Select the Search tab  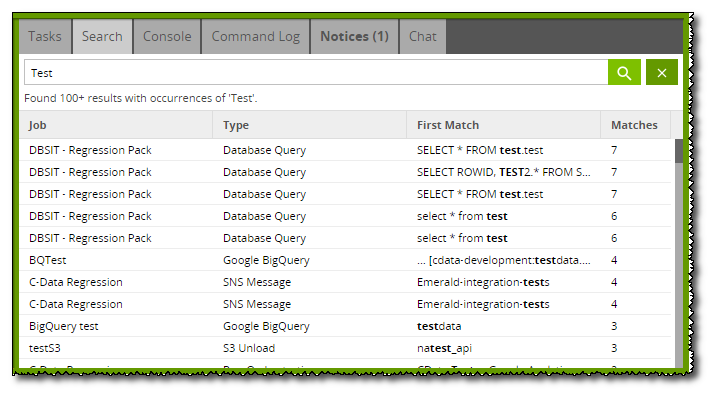(x=102, y=36)
